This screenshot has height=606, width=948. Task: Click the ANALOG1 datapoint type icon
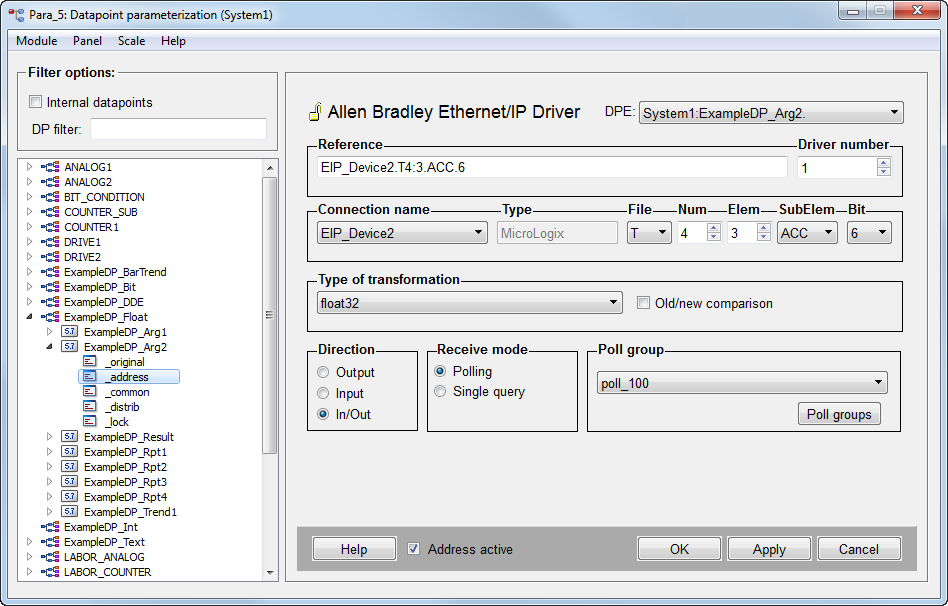pos(49,167)
